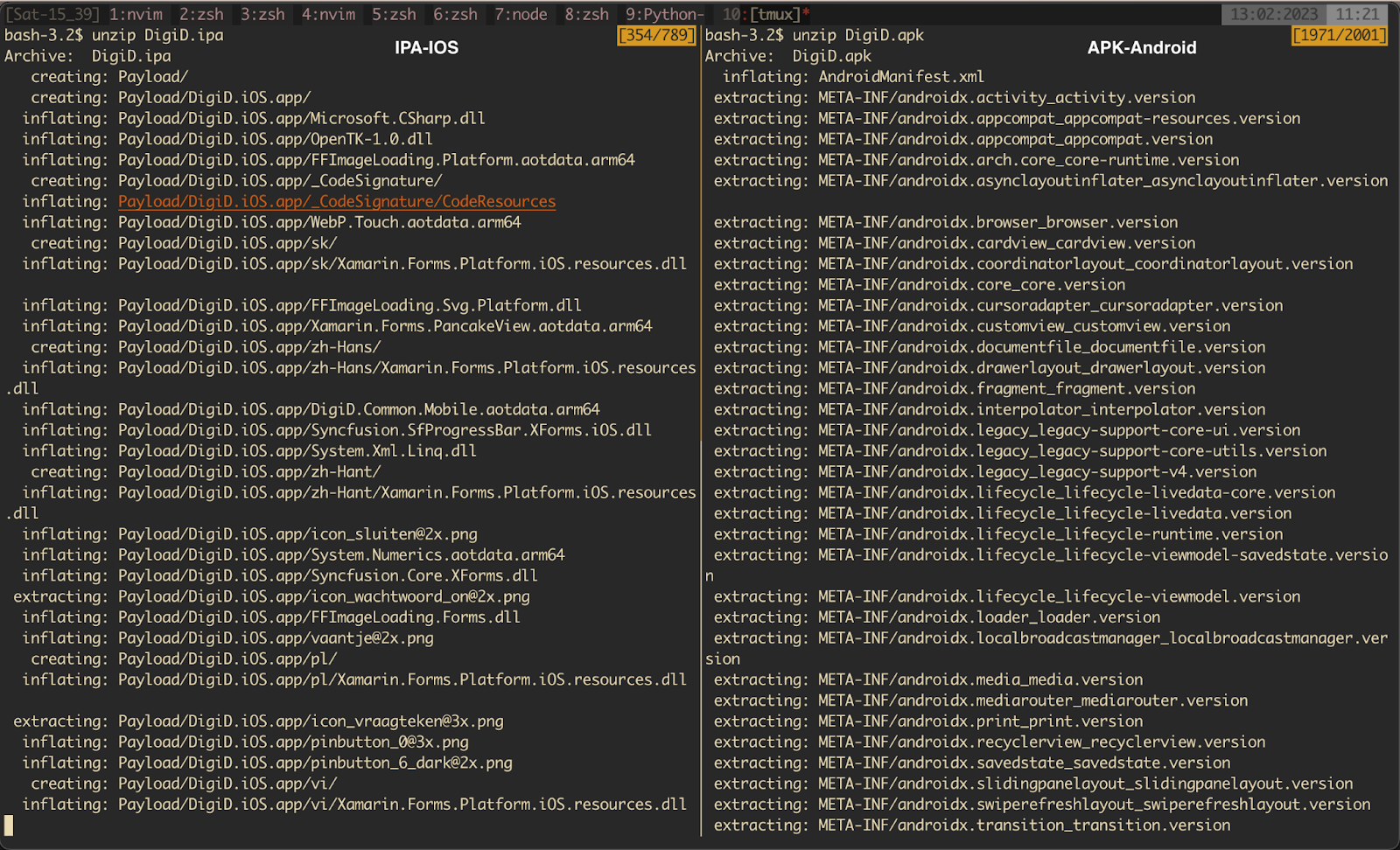
Task: Switch to tmux window 6:zsh
Action: pos(455,14)
